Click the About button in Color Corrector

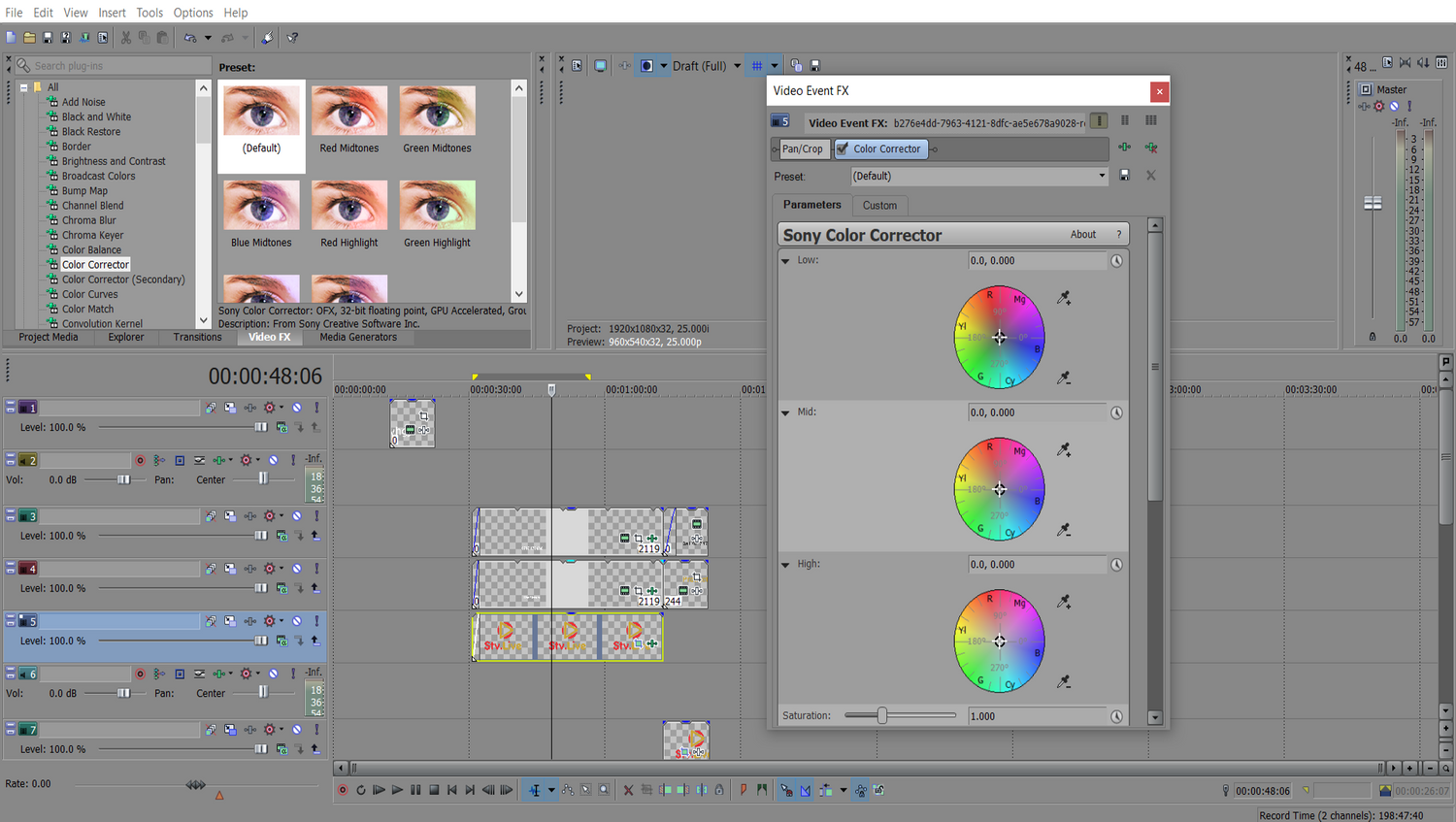point(1083,235)
